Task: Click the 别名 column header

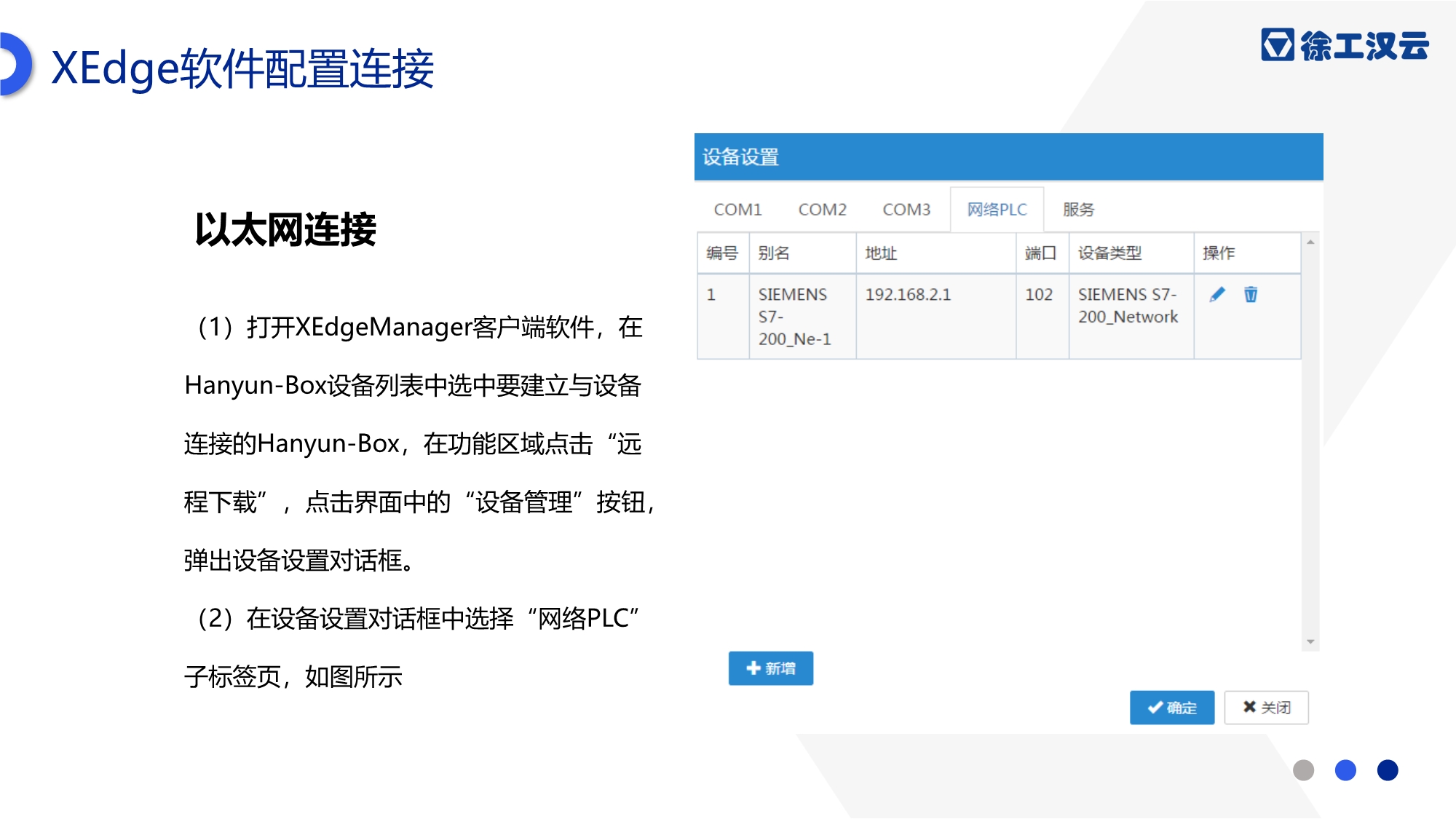Action: pos(803,253)
